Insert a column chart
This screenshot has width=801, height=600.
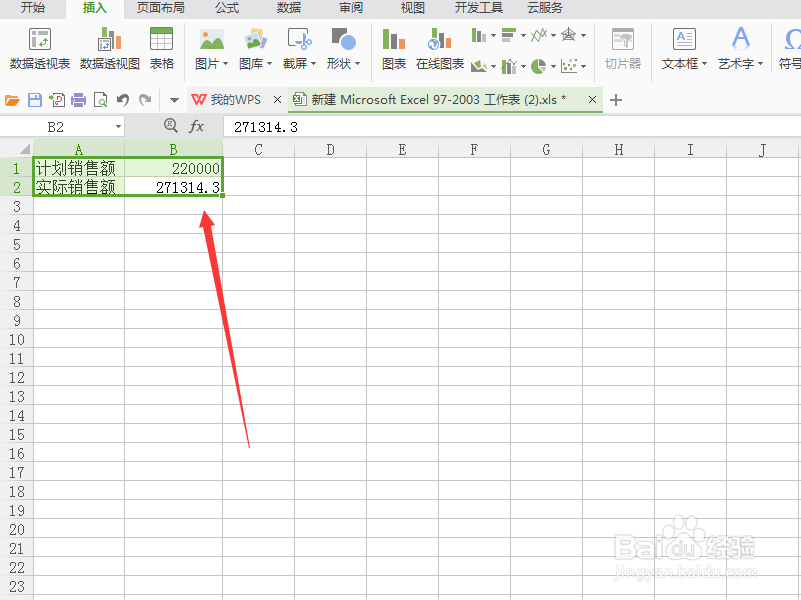click(x=479, y=35)
